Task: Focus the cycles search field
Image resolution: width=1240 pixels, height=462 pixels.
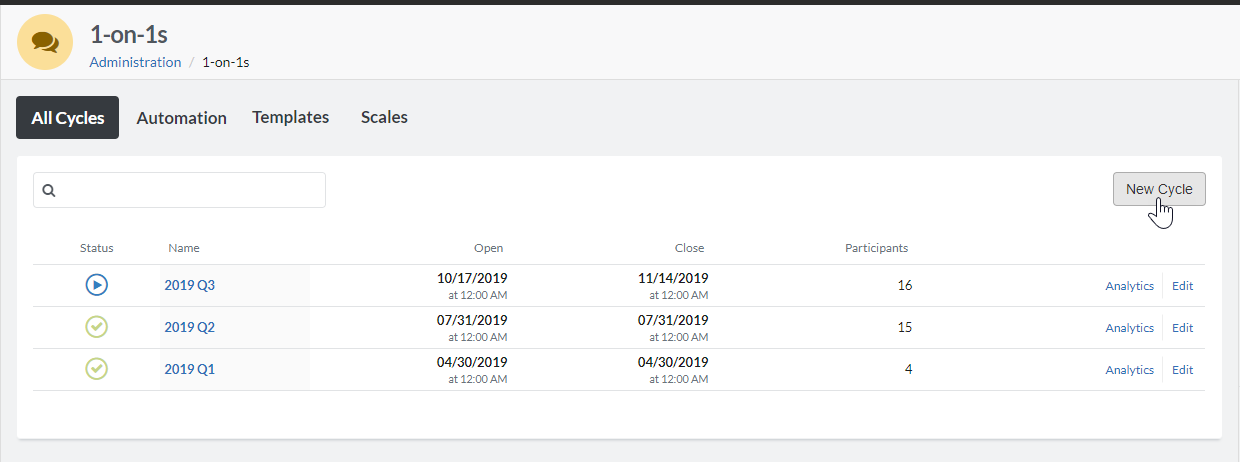Action: pos(179,190)
